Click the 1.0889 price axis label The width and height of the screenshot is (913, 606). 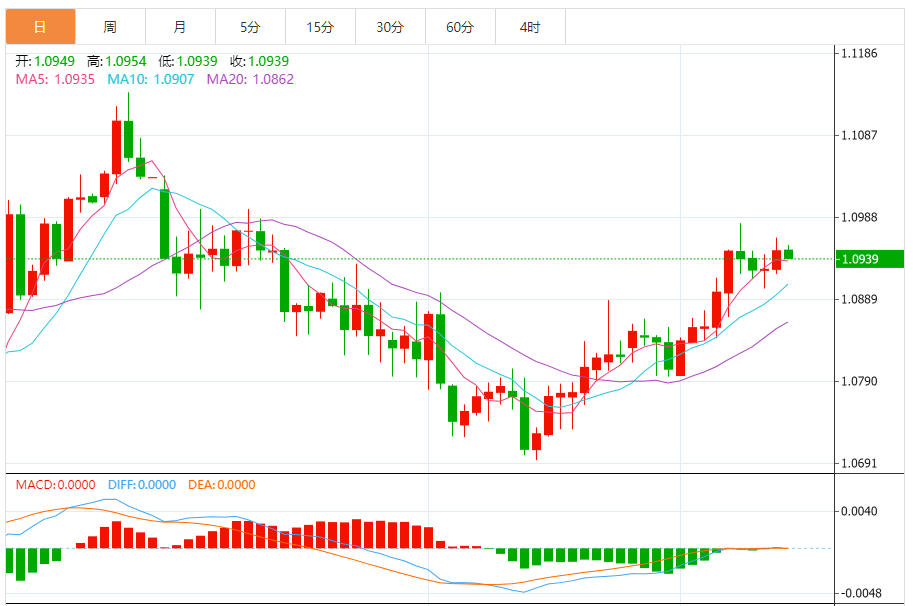coord(859,299)
